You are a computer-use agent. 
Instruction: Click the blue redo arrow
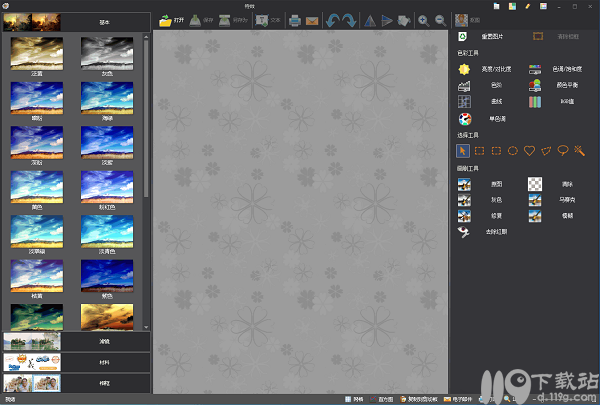(x=349, y=21)
